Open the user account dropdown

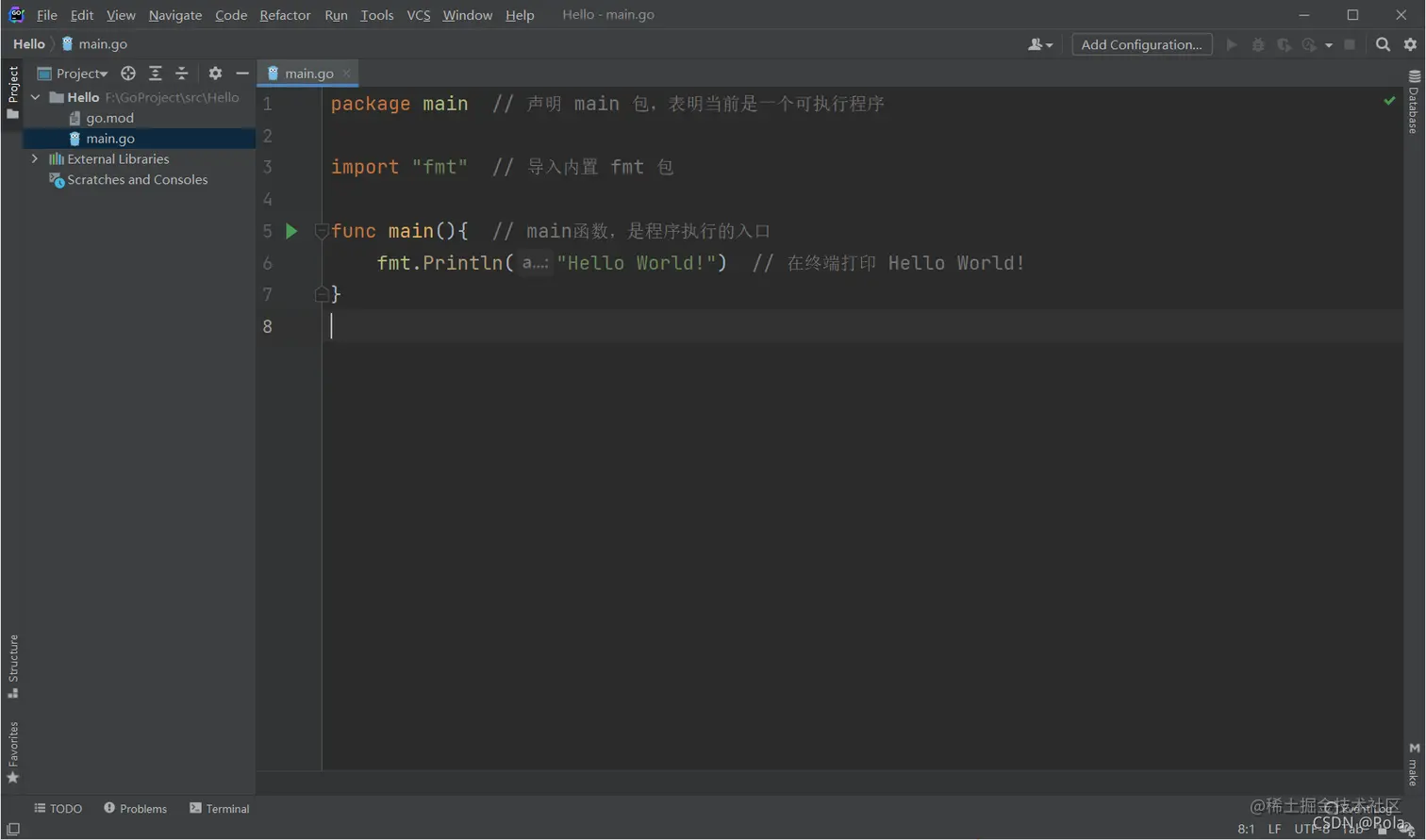click(x=1040, y=44)
